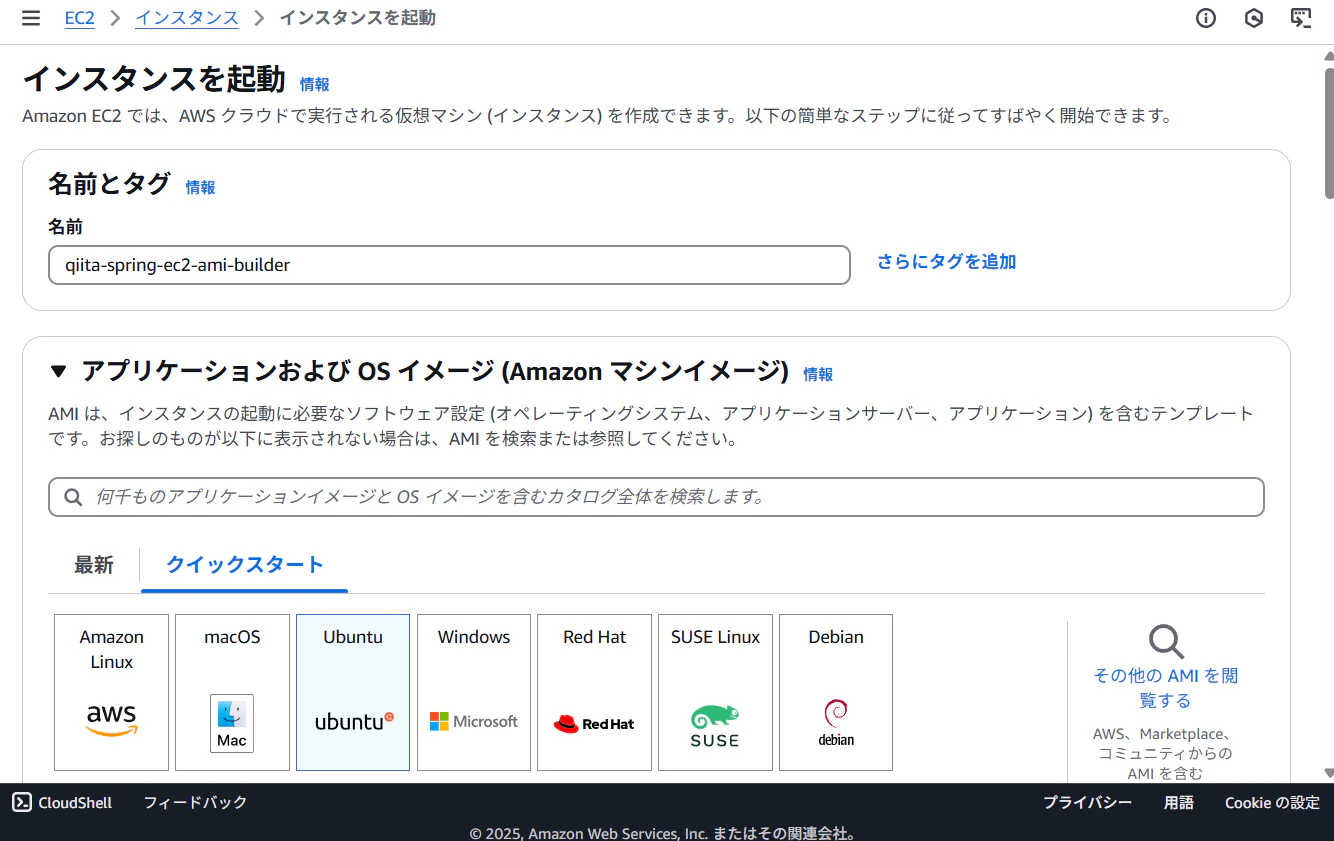This screenshot has height=841, width=1334.
Task: Select the Windows AMI tile
Action: point(474,692)
